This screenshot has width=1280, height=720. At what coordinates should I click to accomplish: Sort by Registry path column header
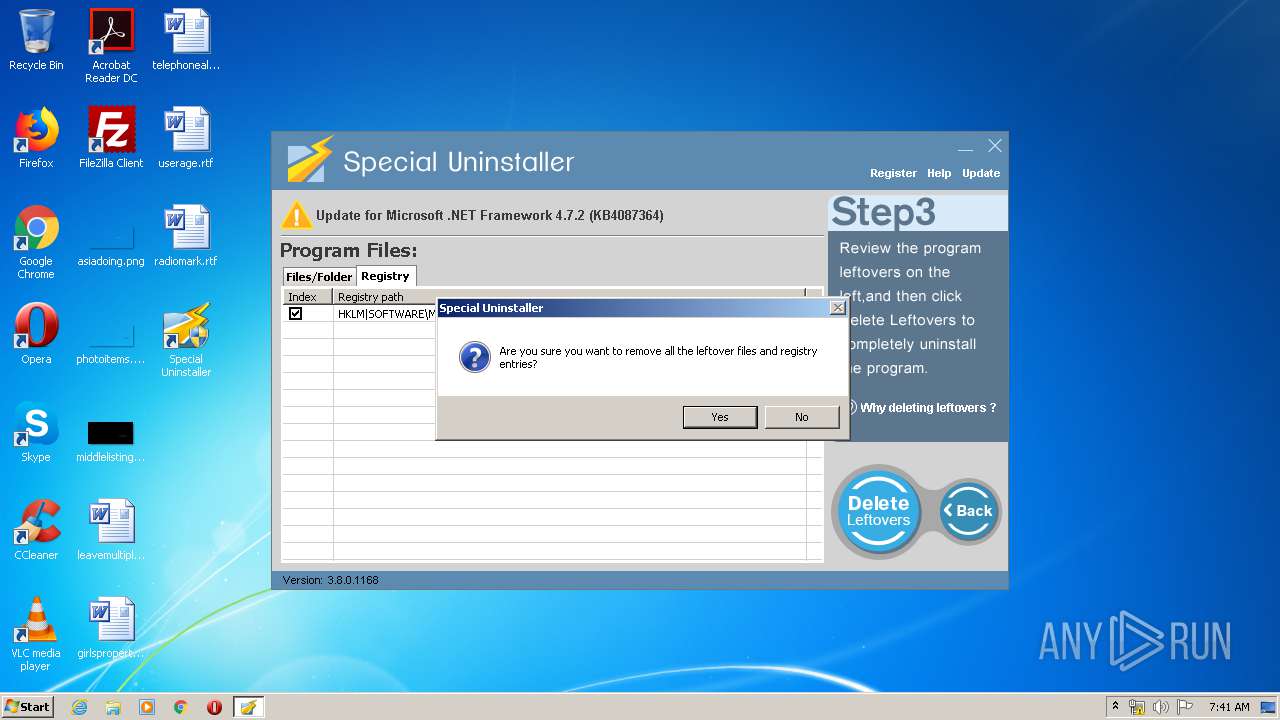pos(569,297)
